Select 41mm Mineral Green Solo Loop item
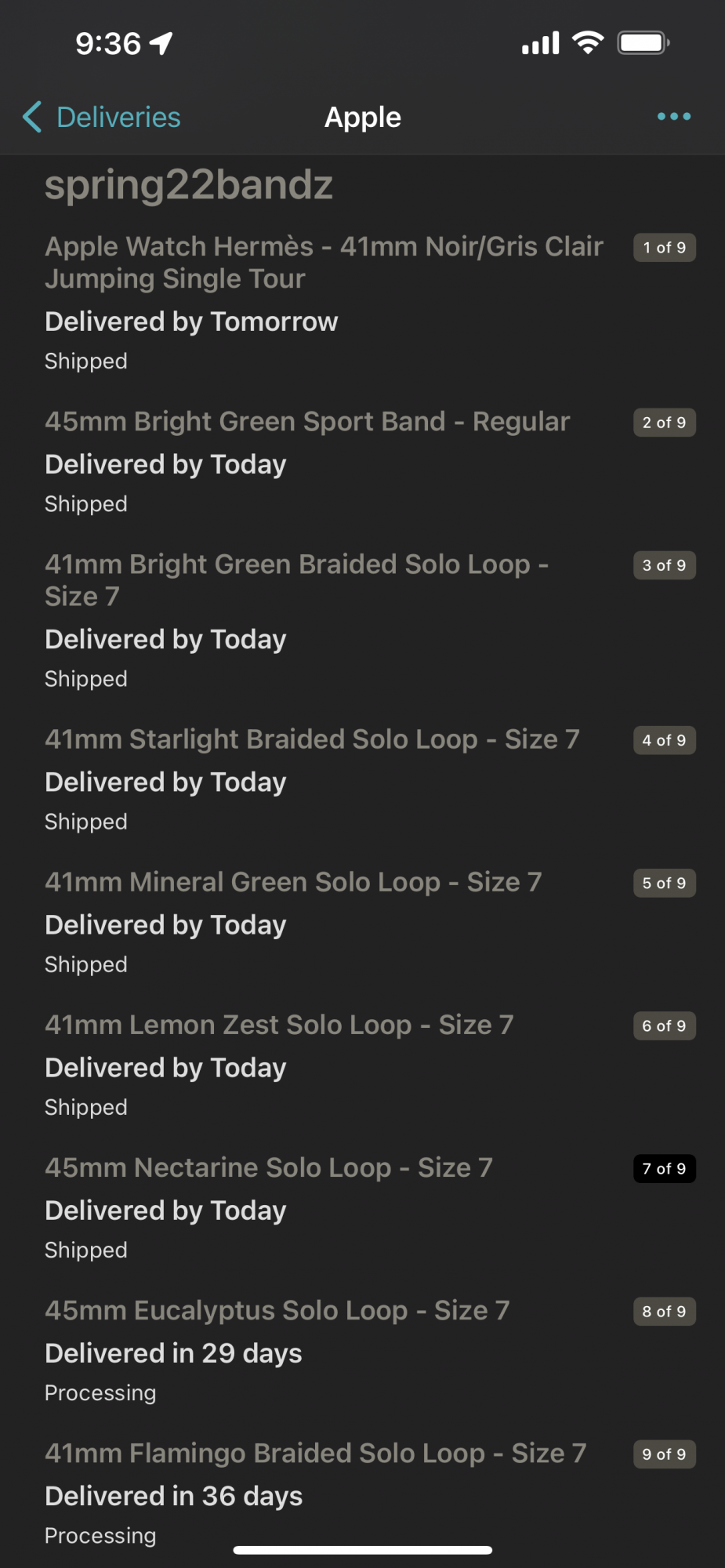The width and height of the screenshot is (725, 1568). (293, 882)
